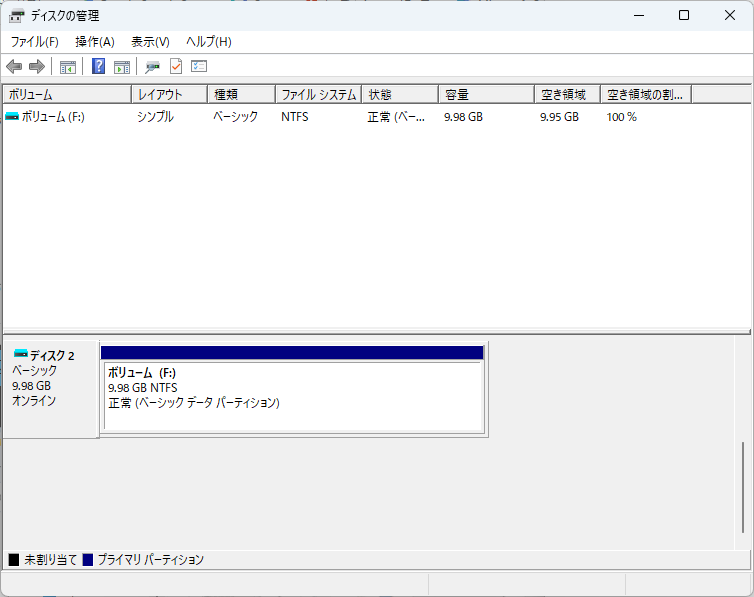Image resolution: width=754 pixels, height=597 pixels.
Task: Toggle the console tree pane icon
Action: pos(68,67)
